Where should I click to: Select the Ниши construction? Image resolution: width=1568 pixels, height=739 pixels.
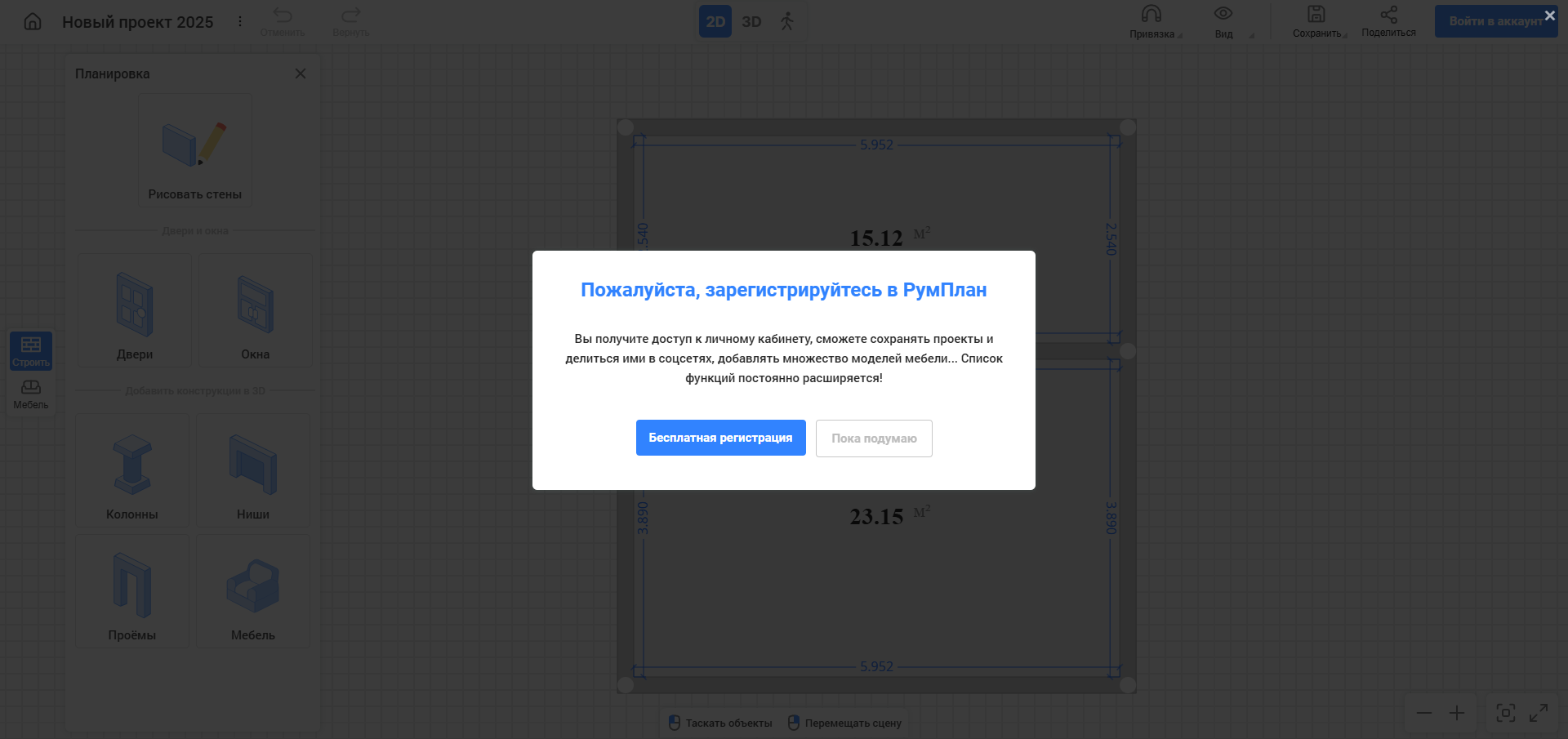[253, 470]
